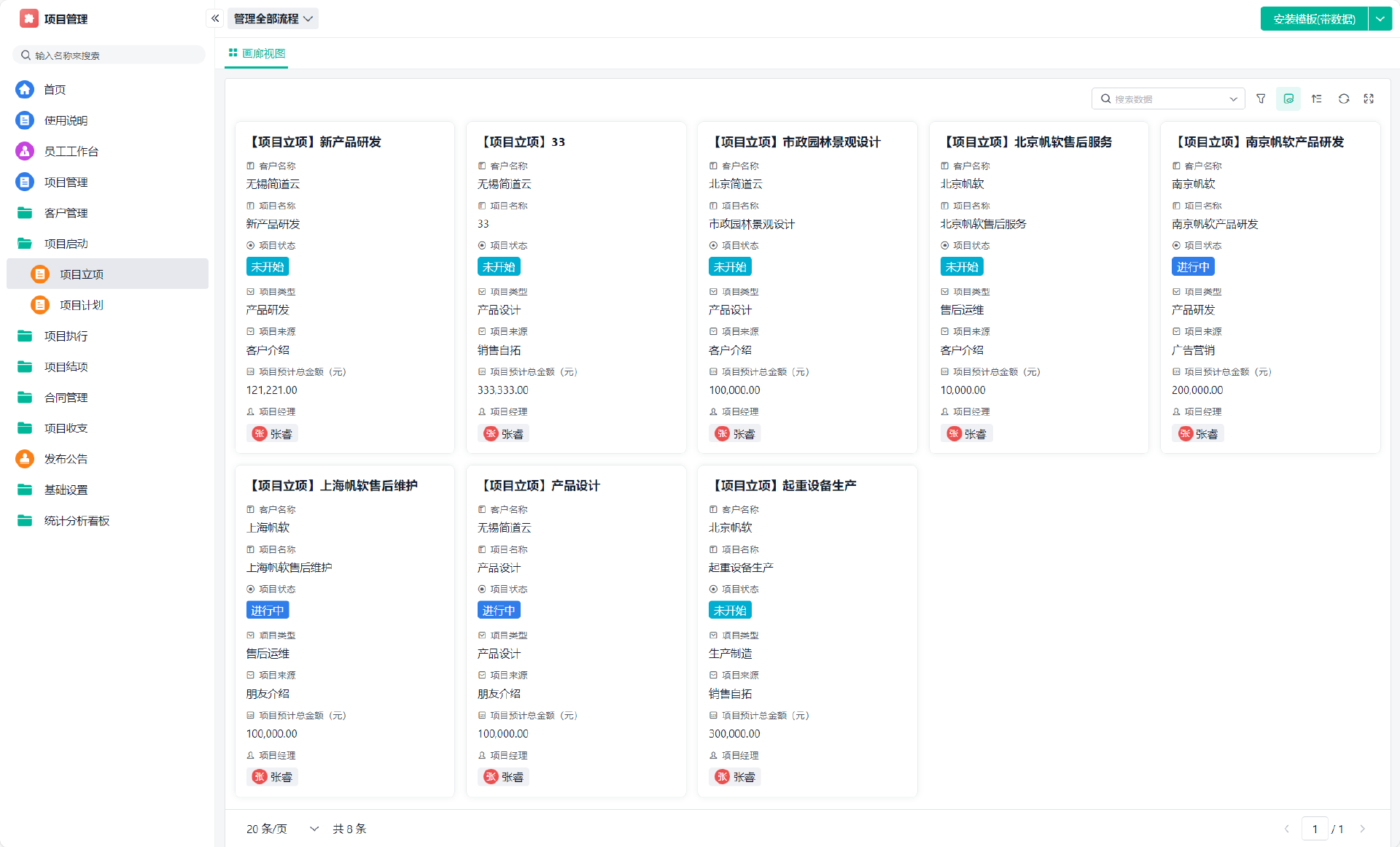Screen dimensions: 1400x847
Task: Click the fullscreen expand icon
Action: [x=1369, y=98]
